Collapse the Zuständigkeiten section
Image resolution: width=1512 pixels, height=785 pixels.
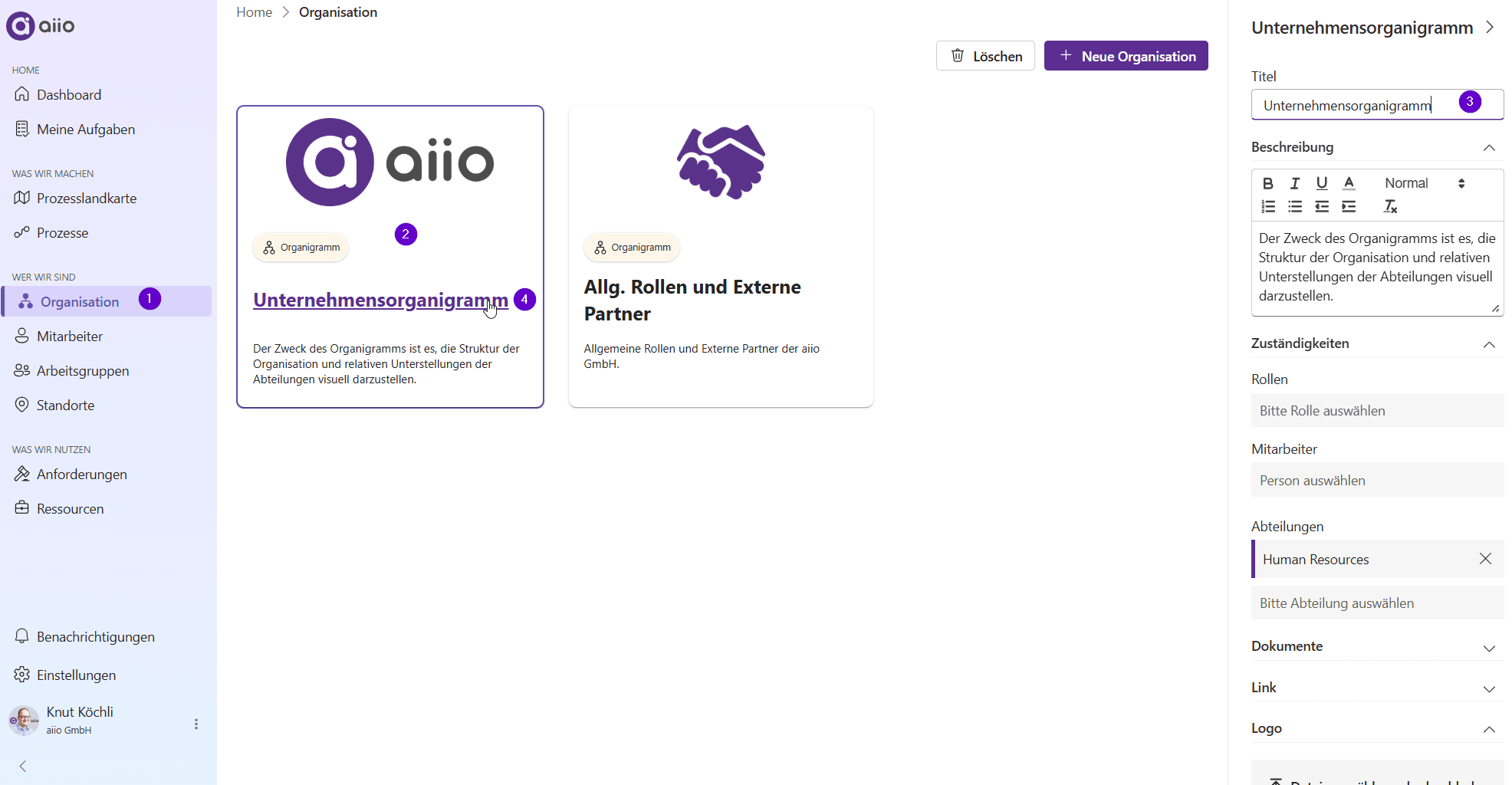[x=1489, y=344]
